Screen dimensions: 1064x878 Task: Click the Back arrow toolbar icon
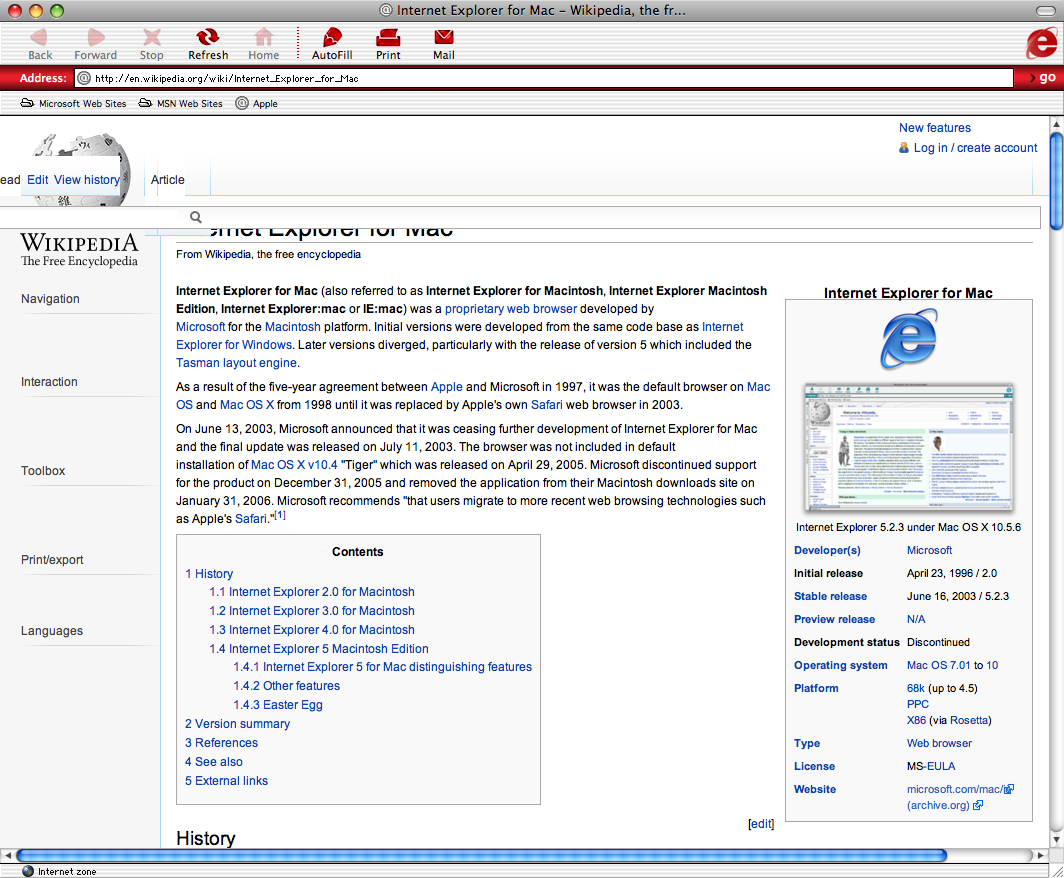(39, 37)
